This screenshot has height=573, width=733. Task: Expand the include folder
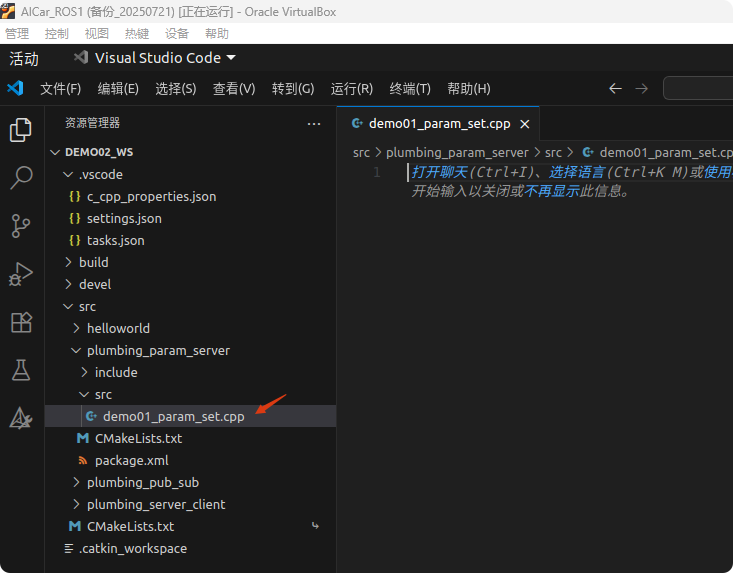(x=84, y=372)
